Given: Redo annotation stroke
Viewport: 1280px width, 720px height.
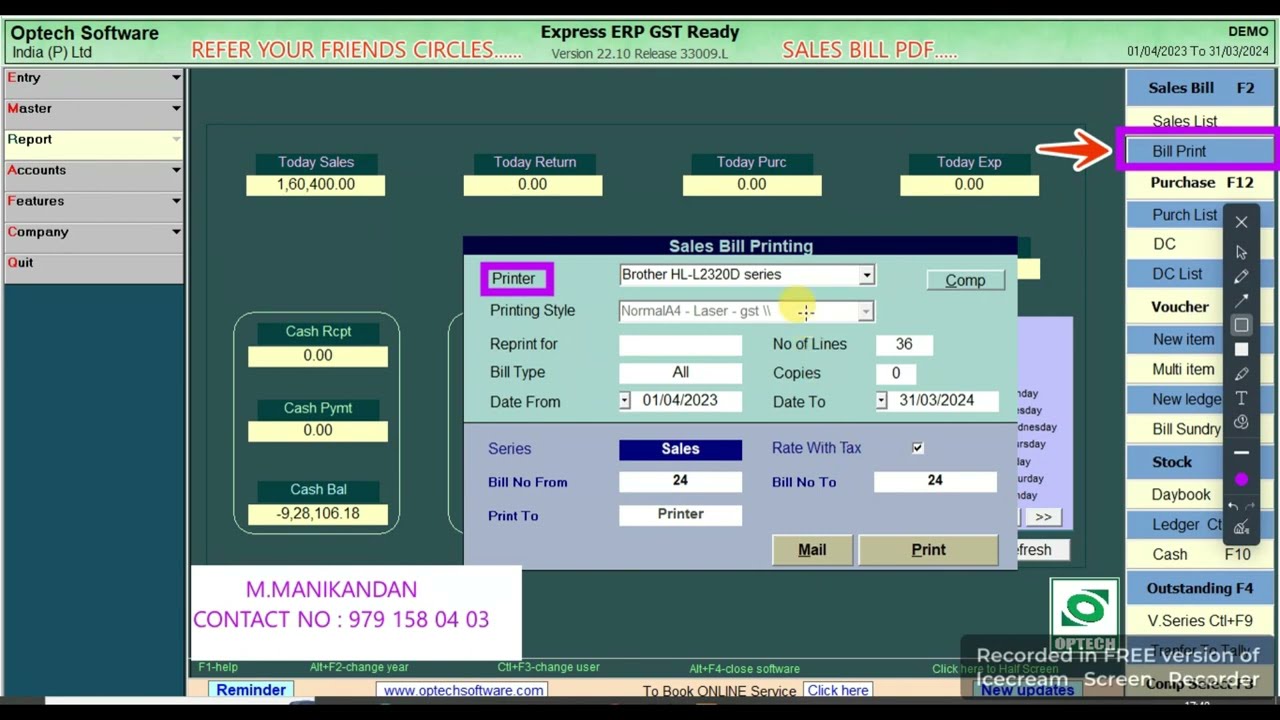Looking at the screenshot, I should 1250,507.
